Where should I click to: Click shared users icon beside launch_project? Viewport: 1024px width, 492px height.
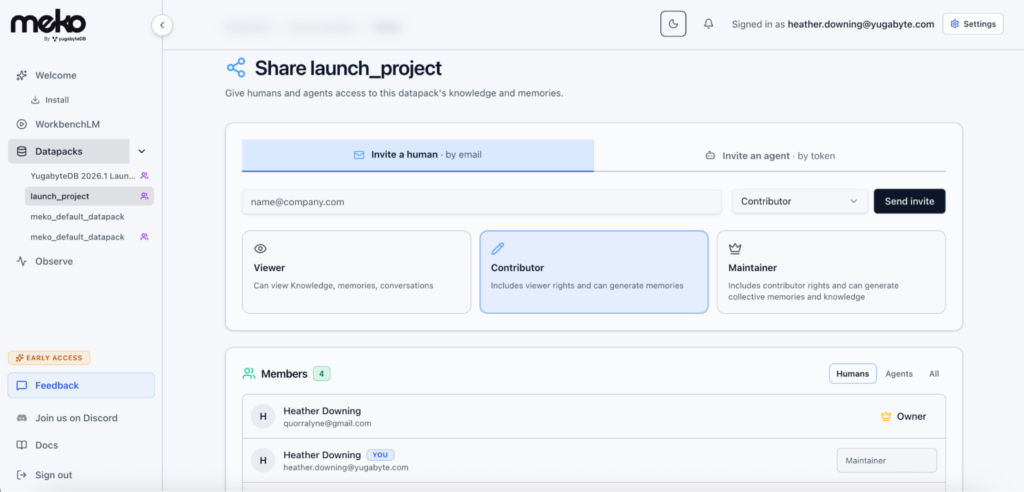point(144,196)
